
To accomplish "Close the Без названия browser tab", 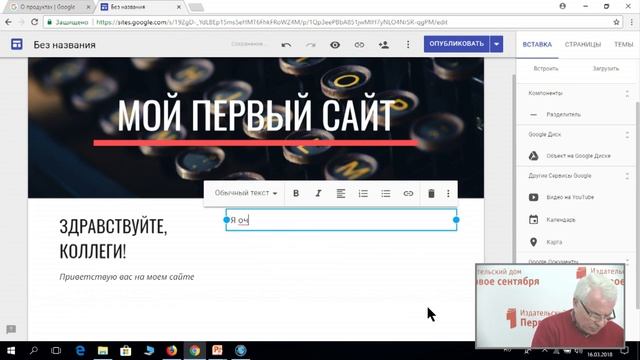I will tap(179, 7).
